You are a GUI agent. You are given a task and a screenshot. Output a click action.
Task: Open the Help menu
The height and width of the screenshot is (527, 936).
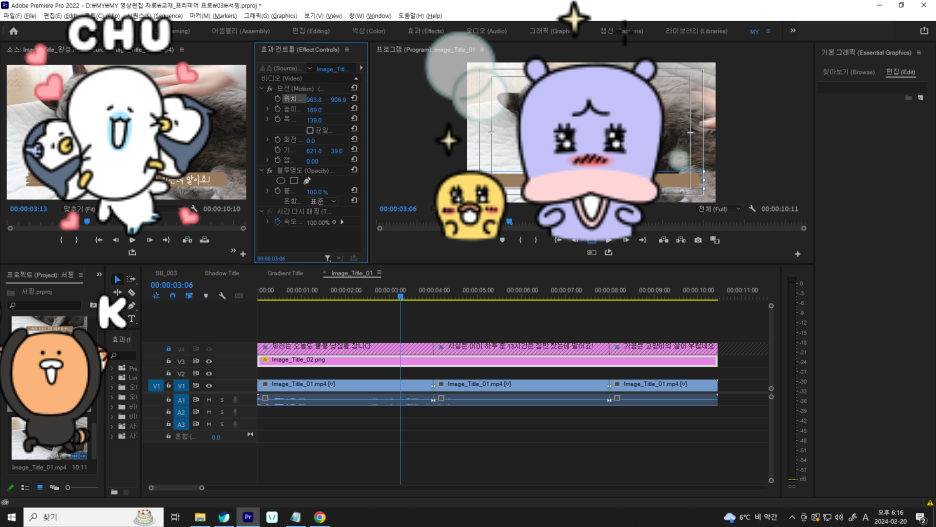(x=420, y=16)
